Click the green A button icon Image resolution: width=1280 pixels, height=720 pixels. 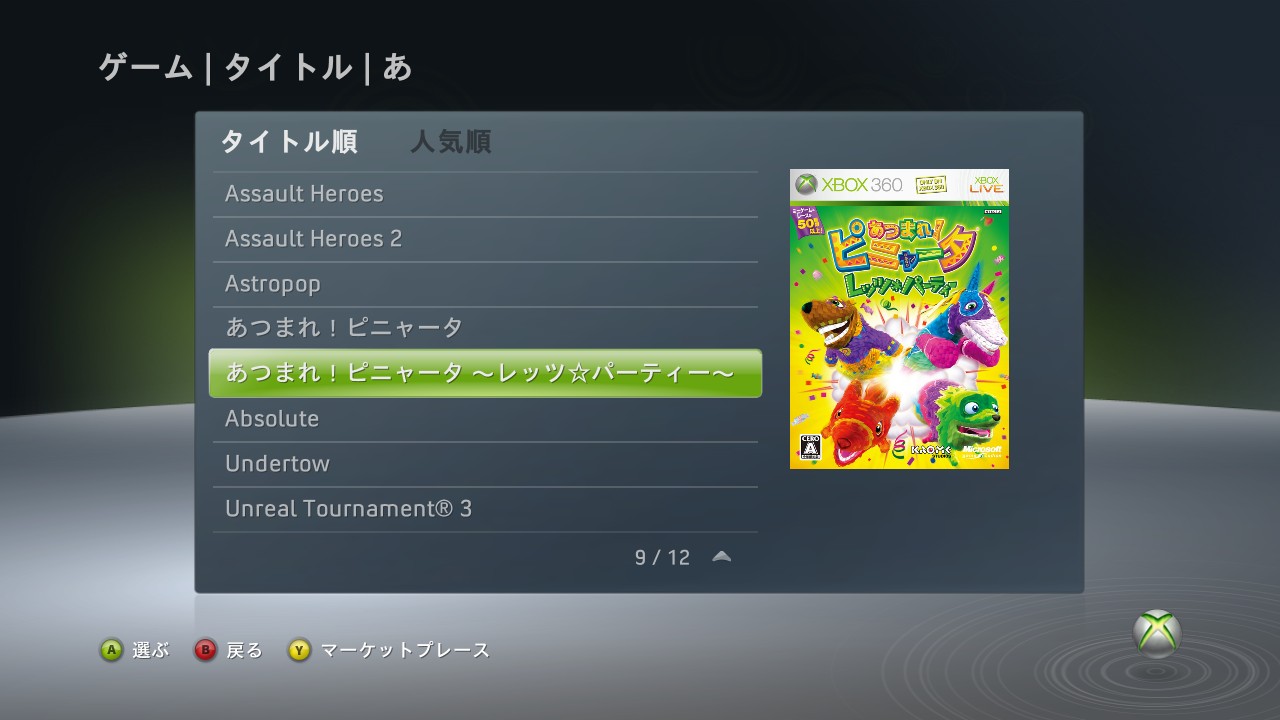111,651
